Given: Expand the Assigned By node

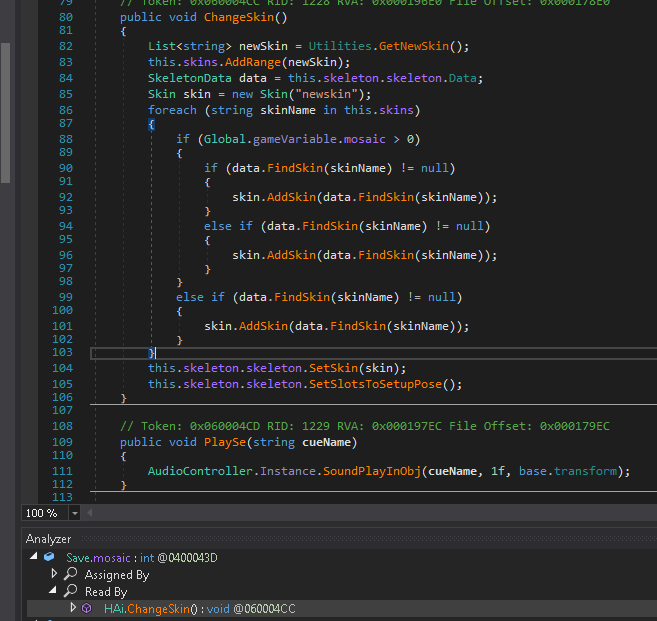Looking at the screenshot, I should click(x=54, y=574).
